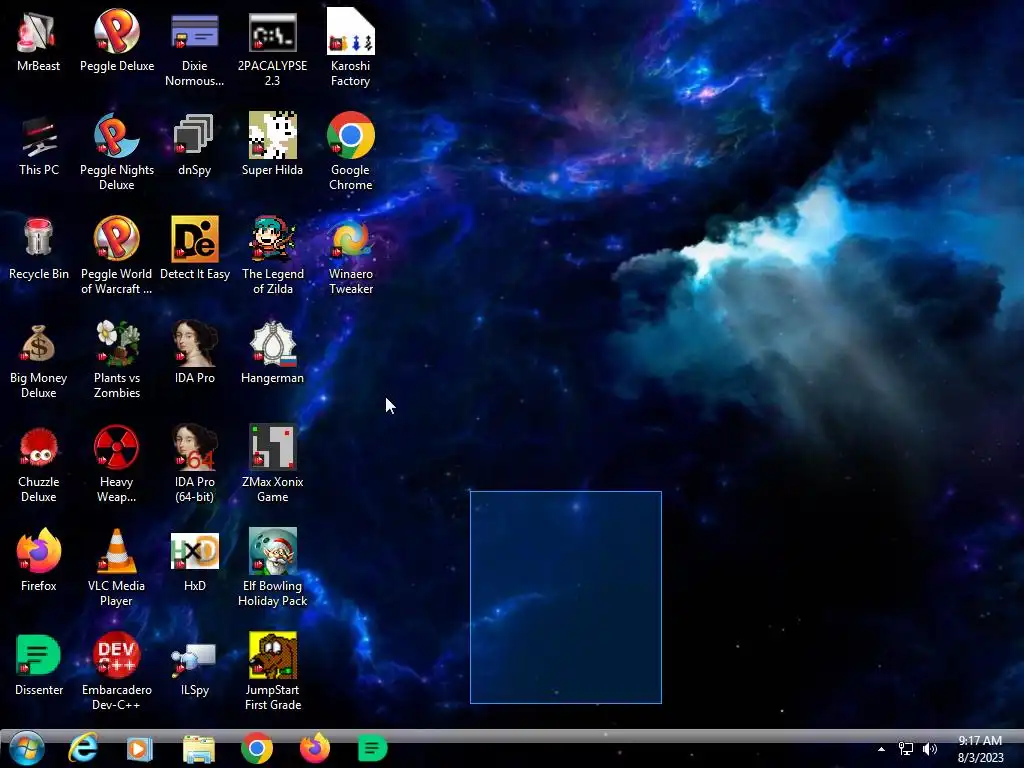This screenshot has width=1024, height=768.
Task: Launch Internet Explorer from the taskbar
Action: tap(84, 748)
